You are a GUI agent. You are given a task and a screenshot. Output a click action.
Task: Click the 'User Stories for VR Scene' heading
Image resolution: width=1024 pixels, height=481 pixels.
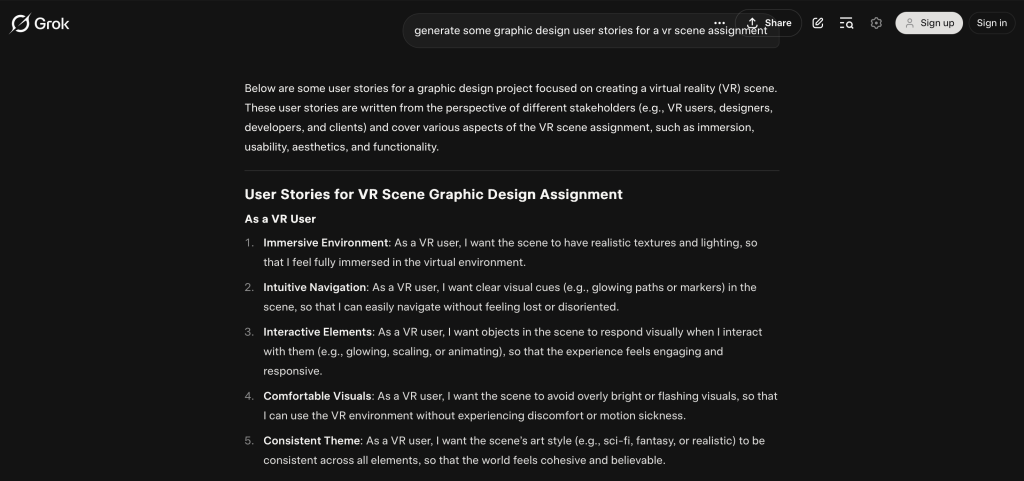coord(433,194)
